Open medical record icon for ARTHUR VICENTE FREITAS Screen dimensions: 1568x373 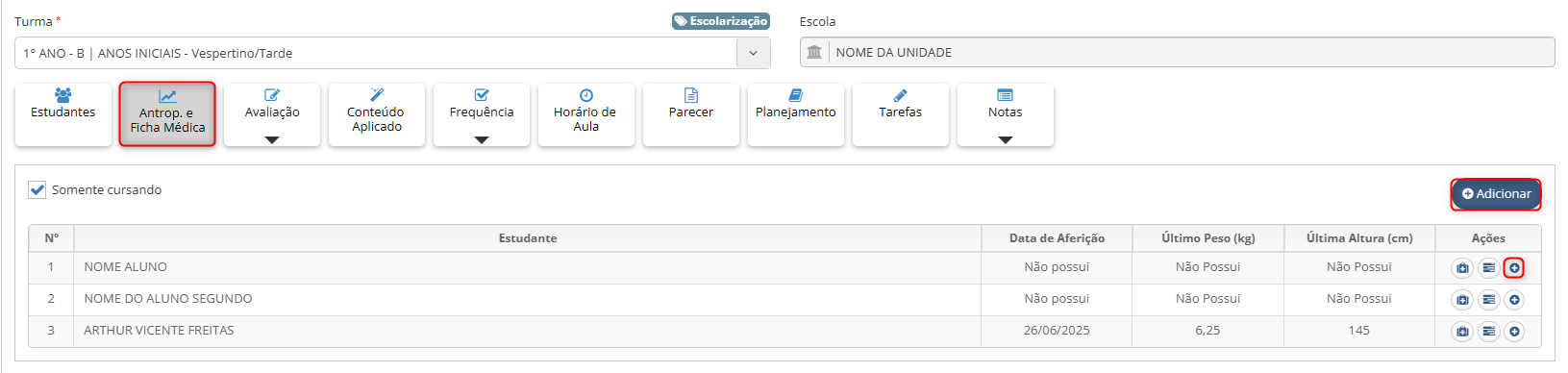pos(1462,332)
